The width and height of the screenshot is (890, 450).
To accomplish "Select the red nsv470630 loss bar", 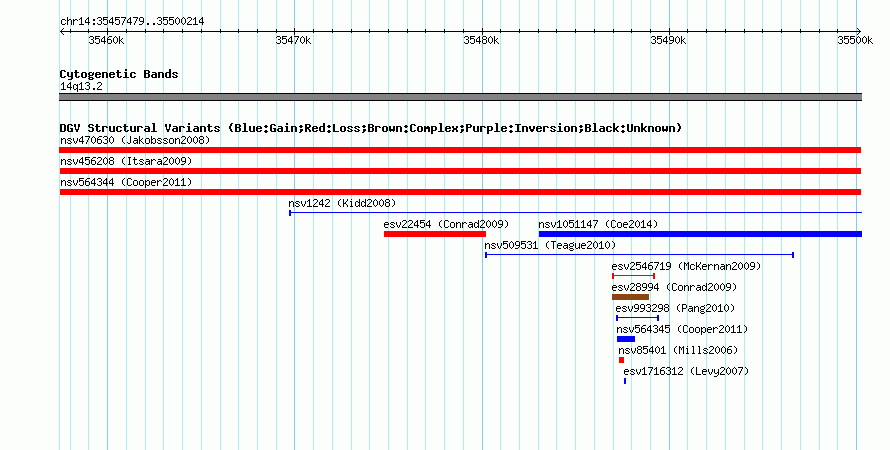I will [x=460, y=150].
